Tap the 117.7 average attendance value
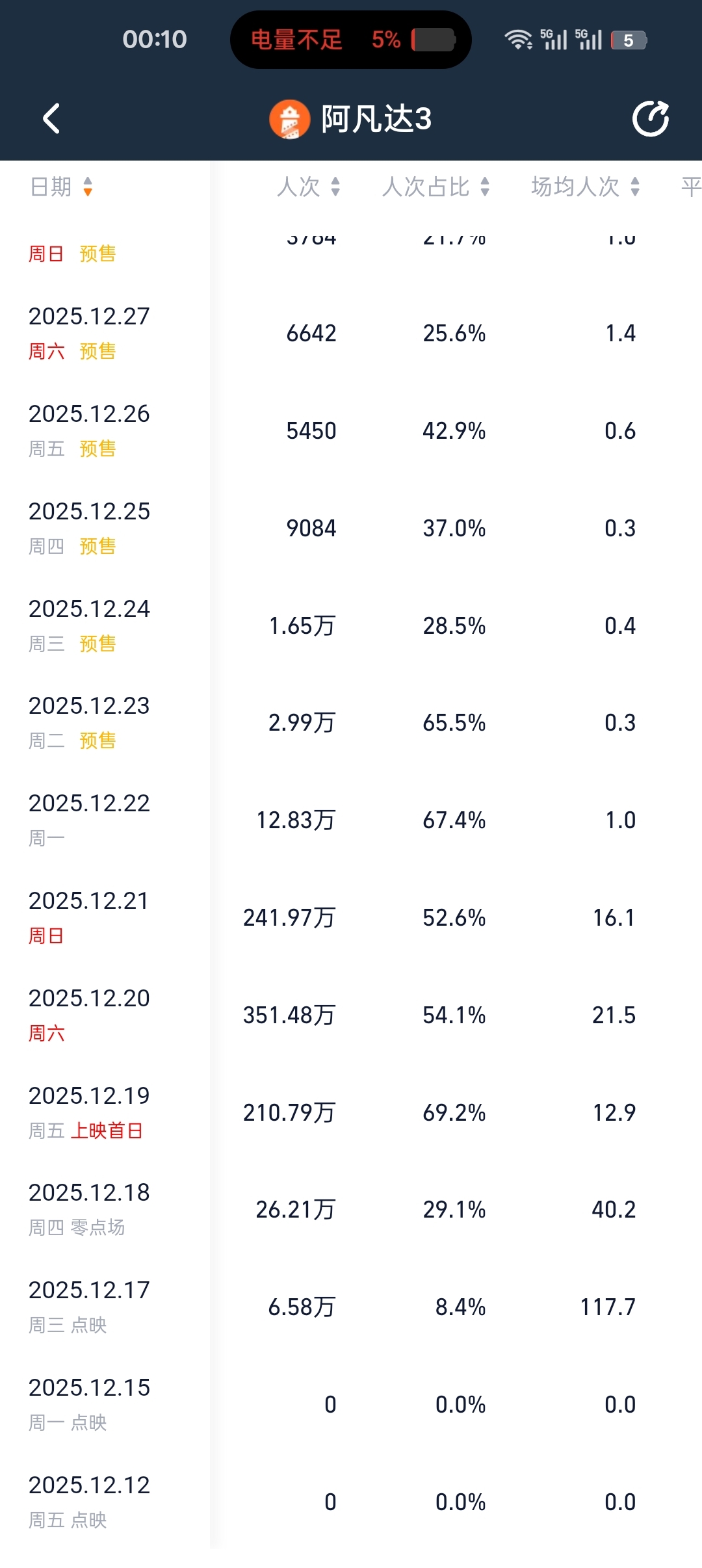Screen dimensions: 702x1568 click(608, 1307)
